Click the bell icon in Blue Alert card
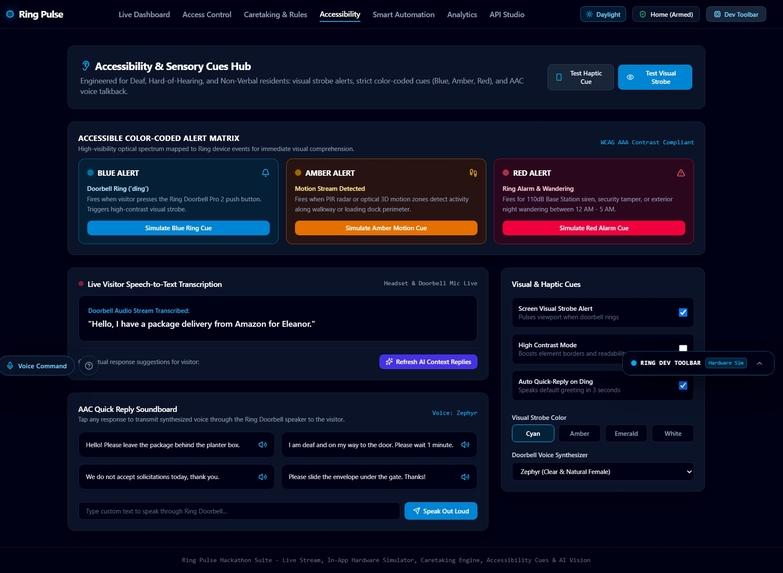 [266, 173]
